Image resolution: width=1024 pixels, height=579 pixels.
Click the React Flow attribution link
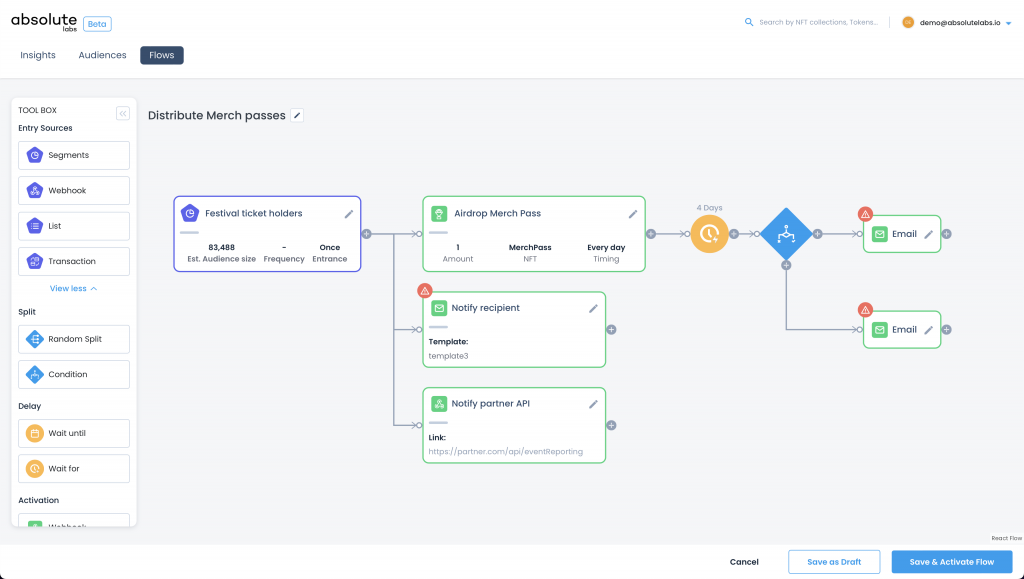[1006, 539]
